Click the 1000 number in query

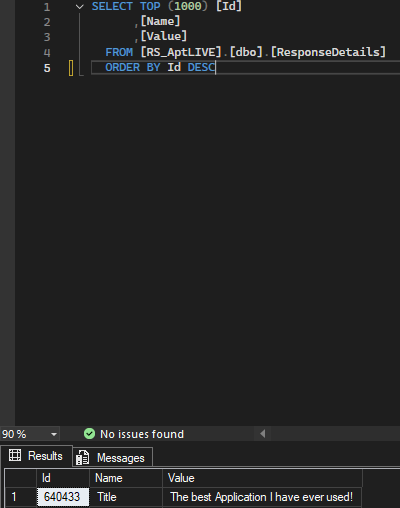(188, 6)
